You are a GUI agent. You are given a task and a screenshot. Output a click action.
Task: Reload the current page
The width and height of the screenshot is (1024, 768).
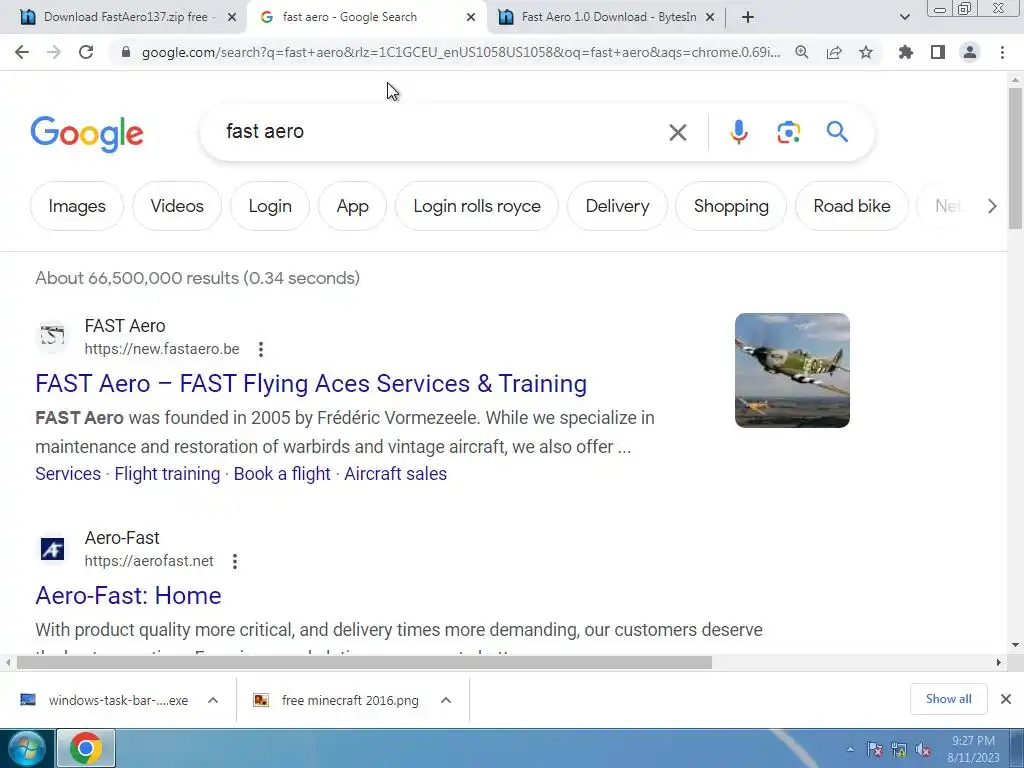click(86, 52)
